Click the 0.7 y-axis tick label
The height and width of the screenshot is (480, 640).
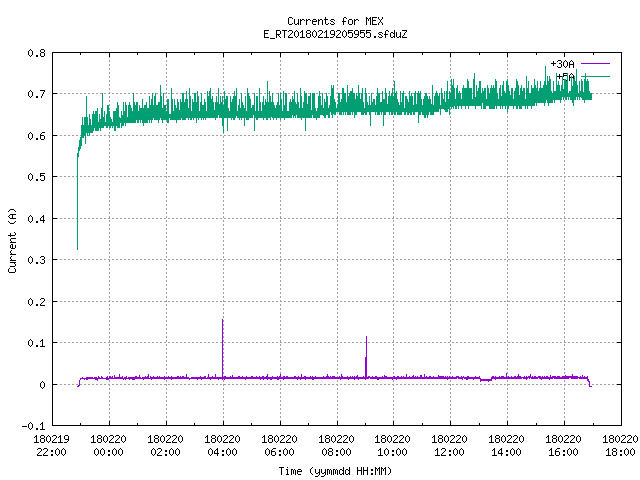(37, 94)
